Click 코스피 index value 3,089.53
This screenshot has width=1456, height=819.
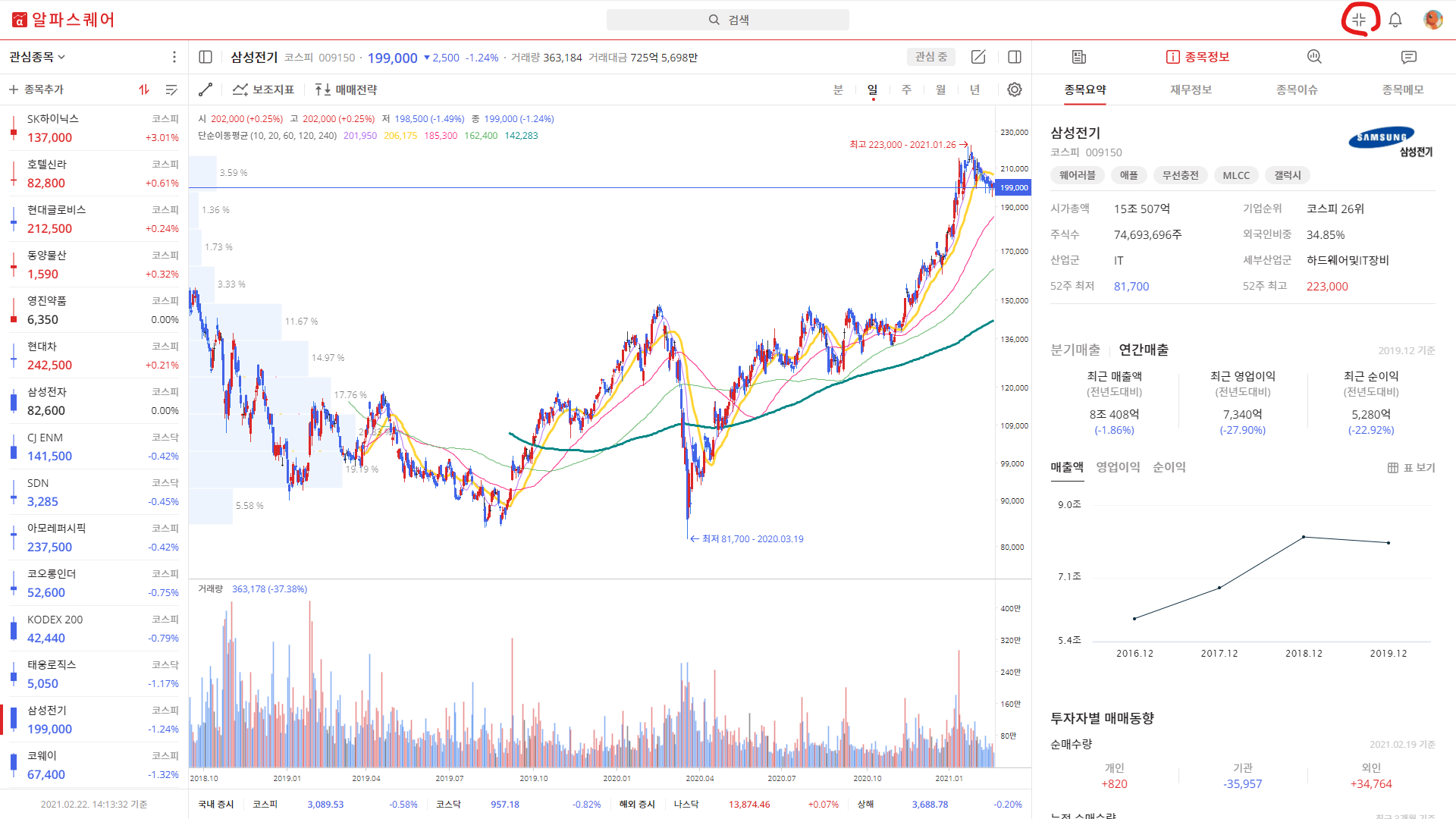pos(325,805)
